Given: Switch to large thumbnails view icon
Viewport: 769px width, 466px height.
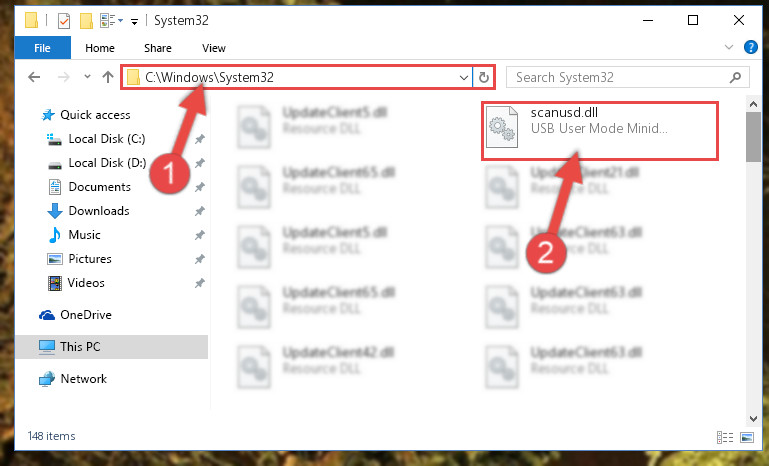Looking at the screenshot, I should [x=747, y=437].
